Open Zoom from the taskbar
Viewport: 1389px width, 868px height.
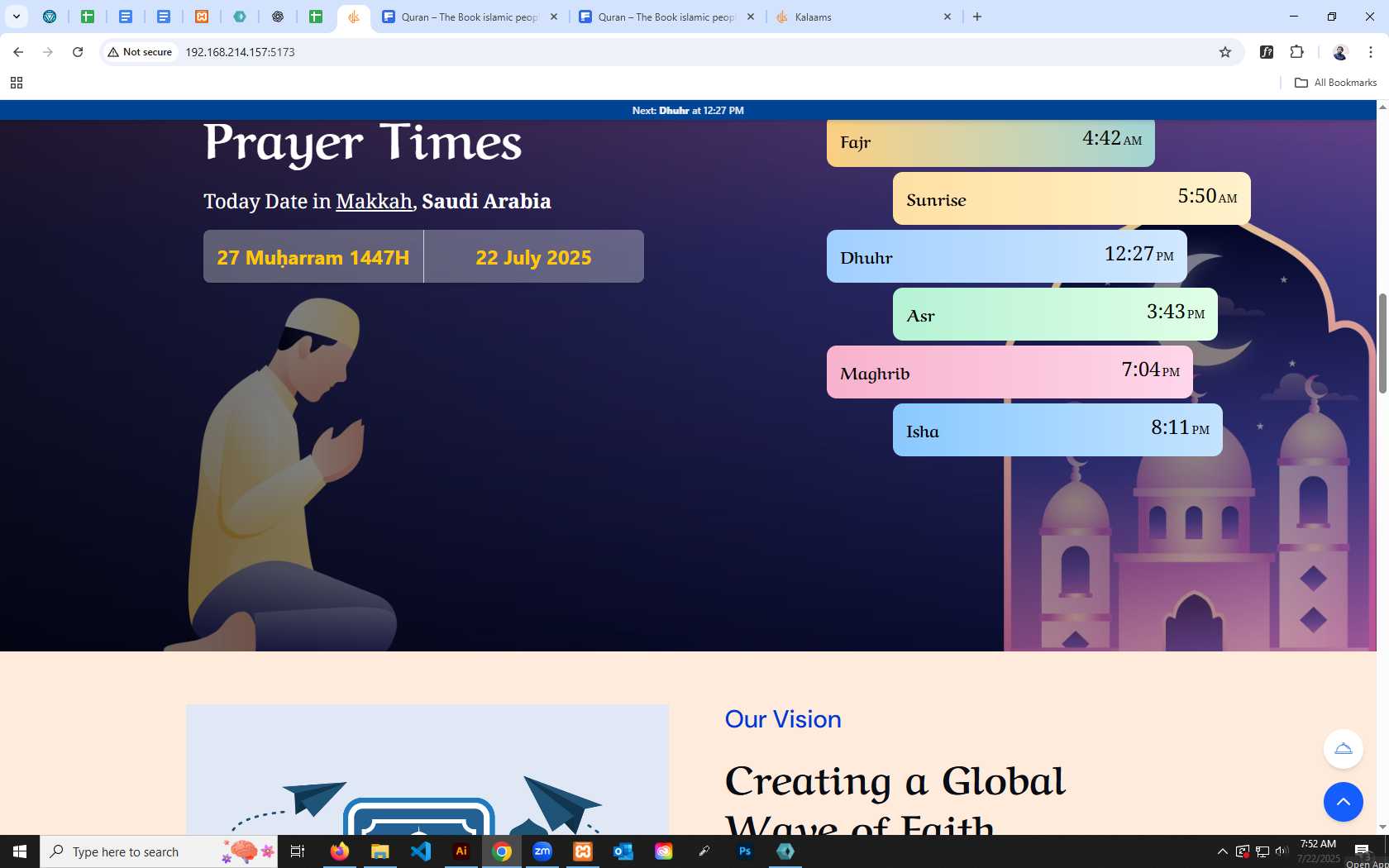pyautogui.click(x=542, y=851)
